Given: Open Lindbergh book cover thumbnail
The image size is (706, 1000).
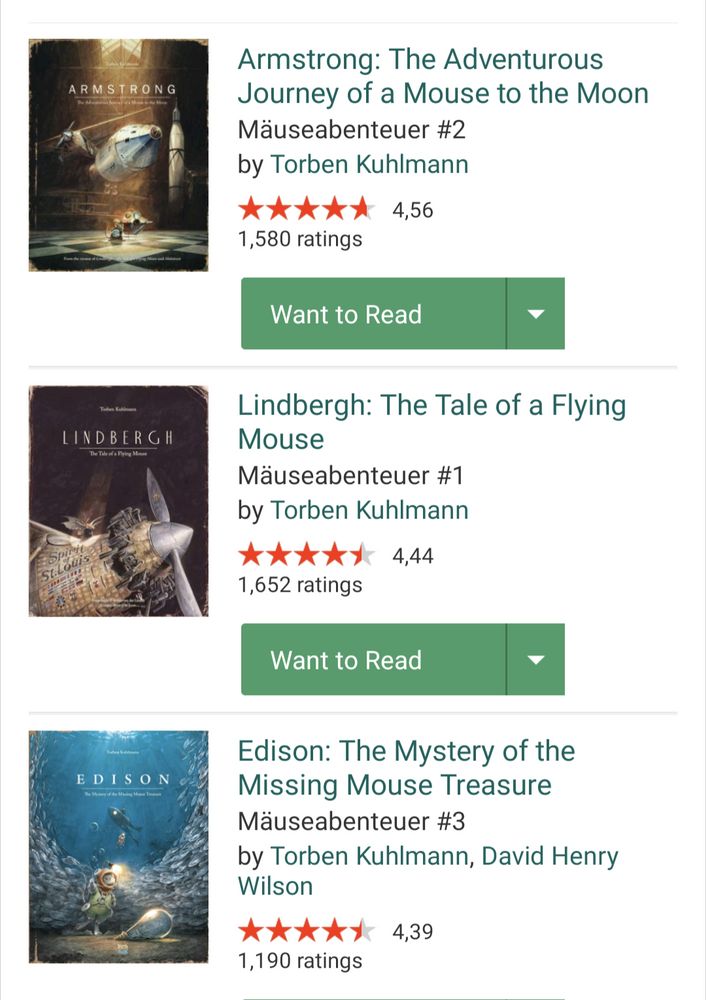Looking at the screenshot, I should [x=118, y=501].
